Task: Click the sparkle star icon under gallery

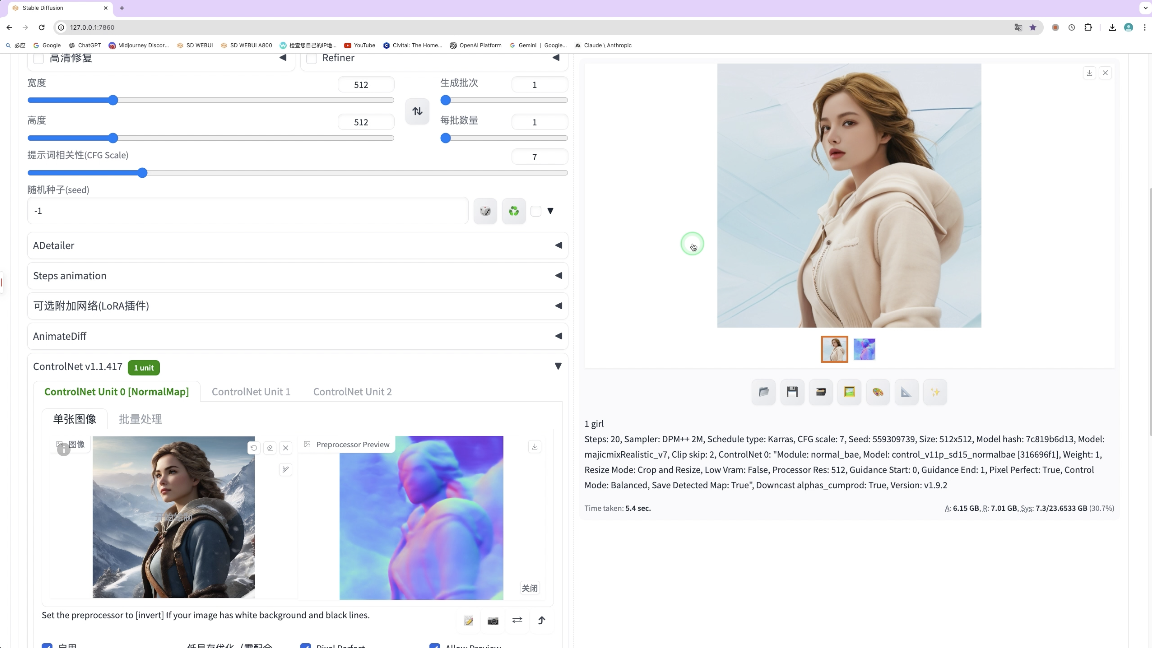Action: (935, 392)
